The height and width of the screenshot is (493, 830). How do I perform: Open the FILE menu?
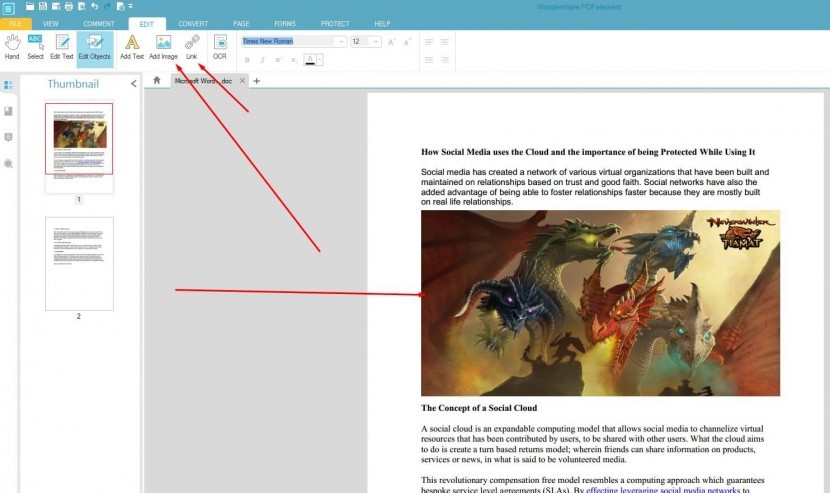[15, 24]
